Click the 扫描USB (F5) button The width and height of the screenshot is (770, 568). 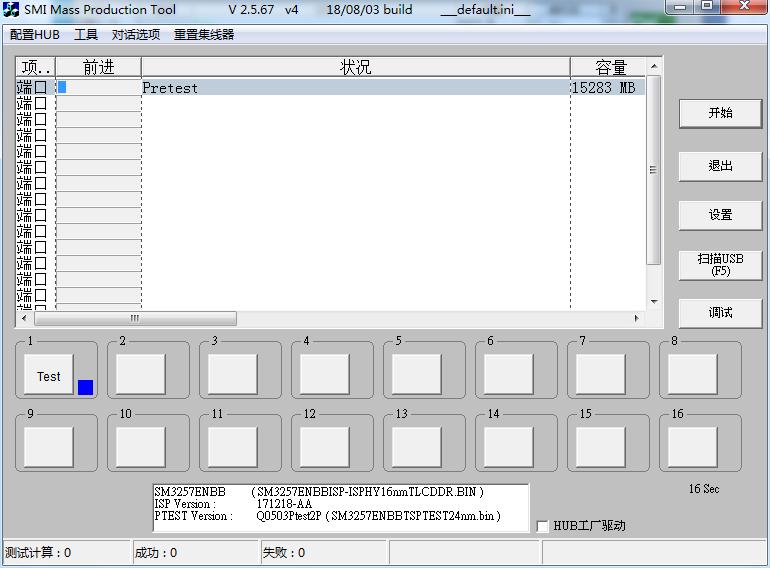click(x=720, y=265)
